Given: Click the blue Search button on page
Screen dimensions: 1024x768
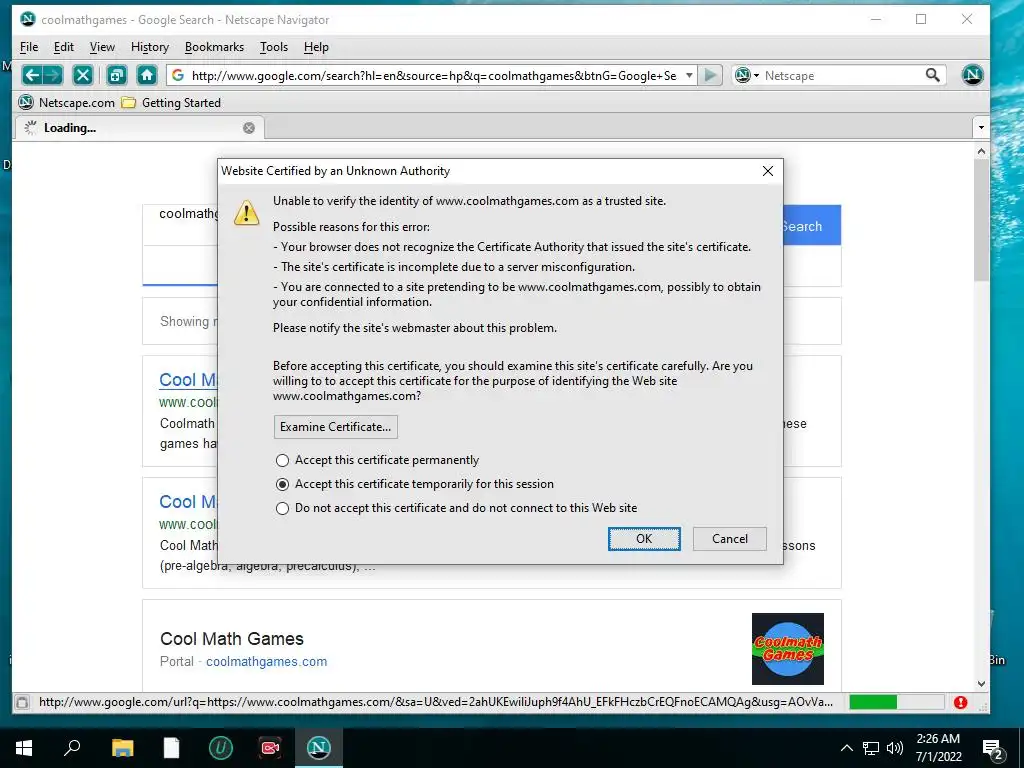Looking at the screenshot, I should point(811,226).
